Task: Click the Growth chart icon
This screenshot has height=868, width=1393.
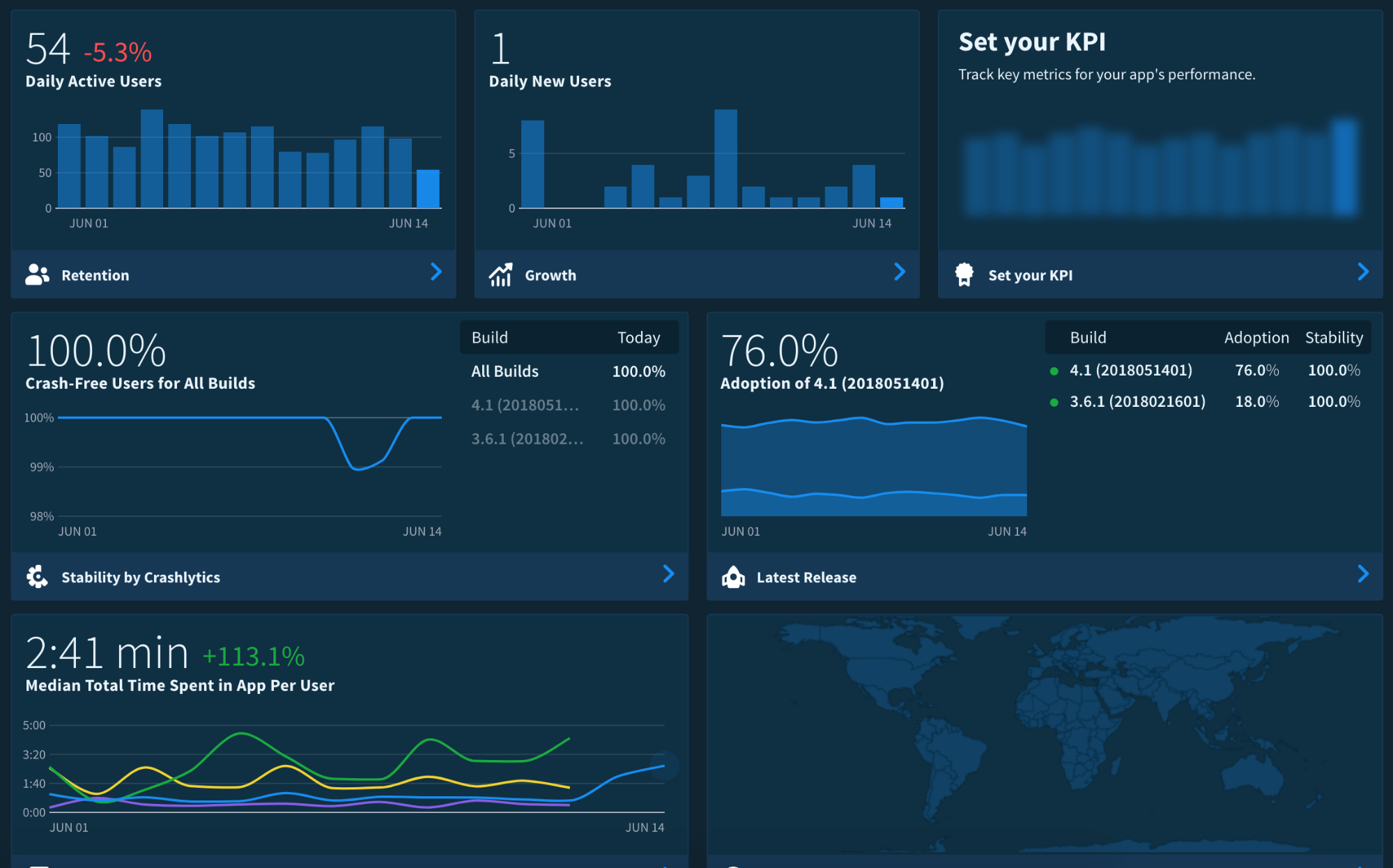Action: [500, 275]
